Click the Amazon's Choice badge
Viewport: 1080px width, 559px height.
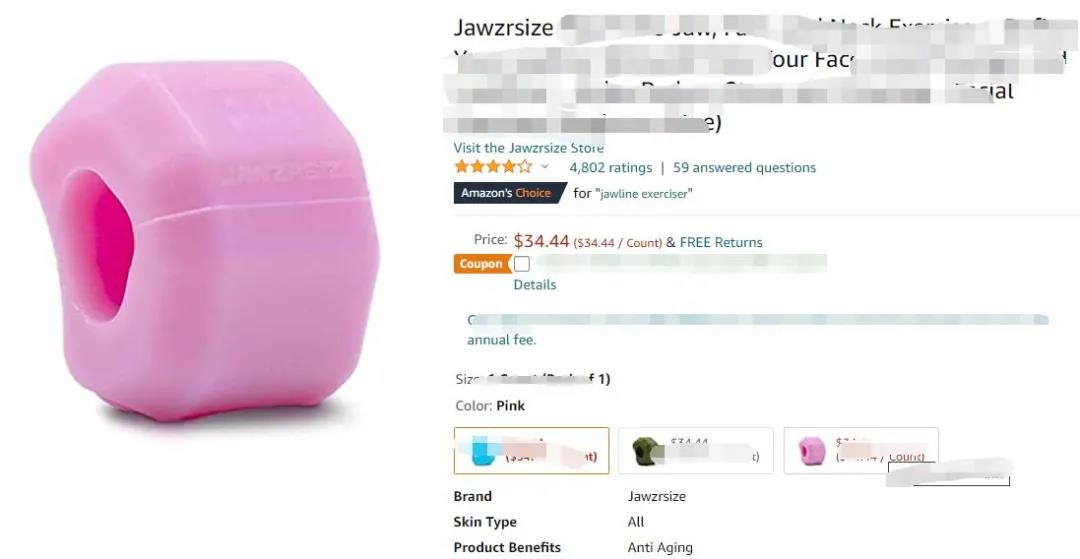pos(509,193)
